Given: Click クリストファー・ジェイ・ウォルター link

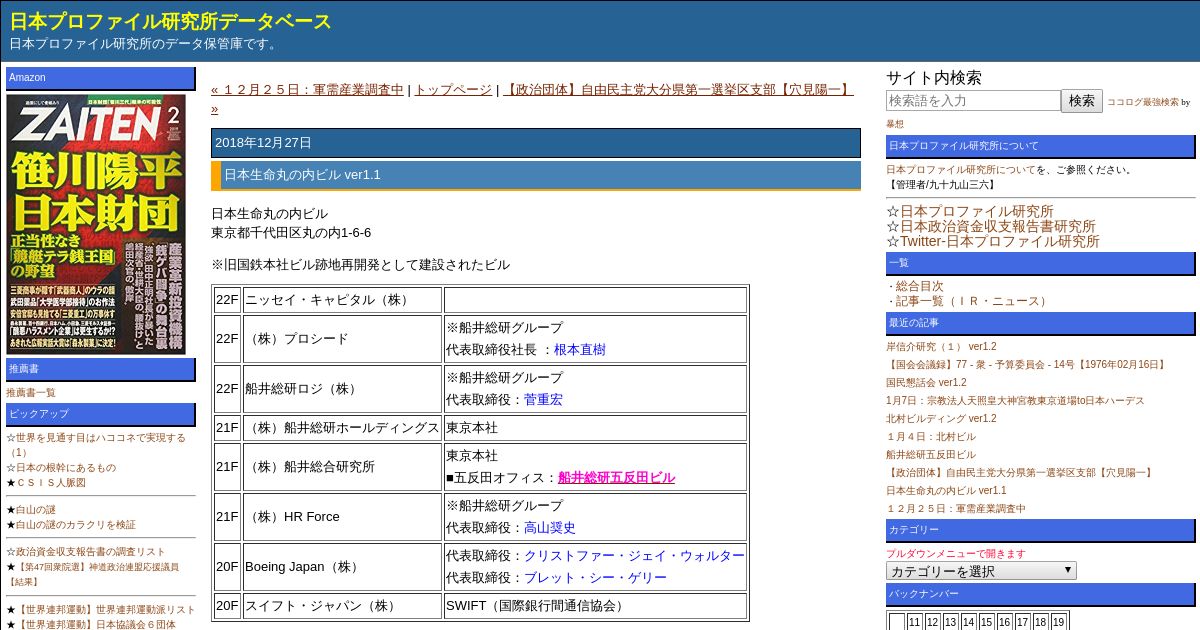Looking at the screenshot, I should tap(634, 555).
